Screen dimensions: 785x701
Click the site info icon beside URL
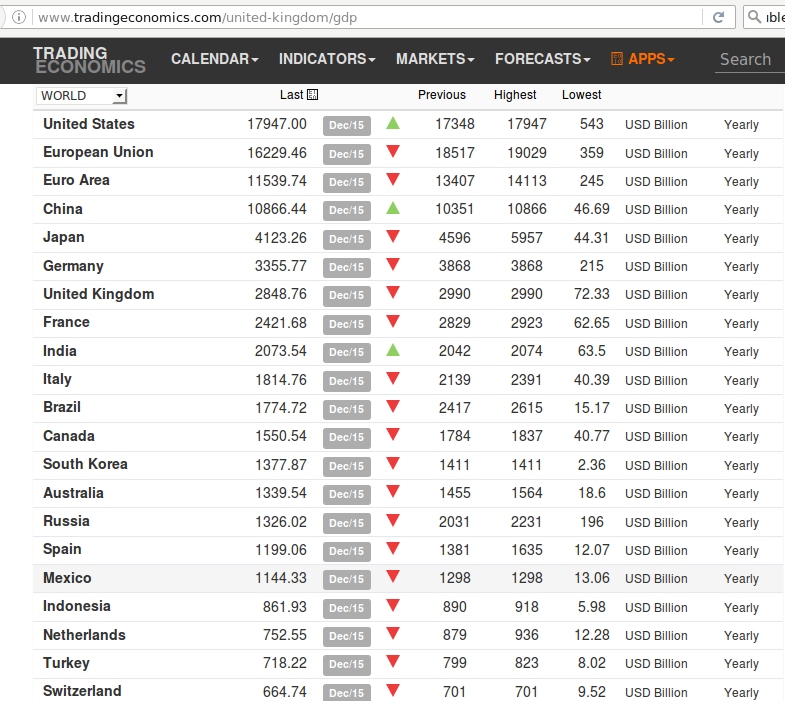coord(18,18)
